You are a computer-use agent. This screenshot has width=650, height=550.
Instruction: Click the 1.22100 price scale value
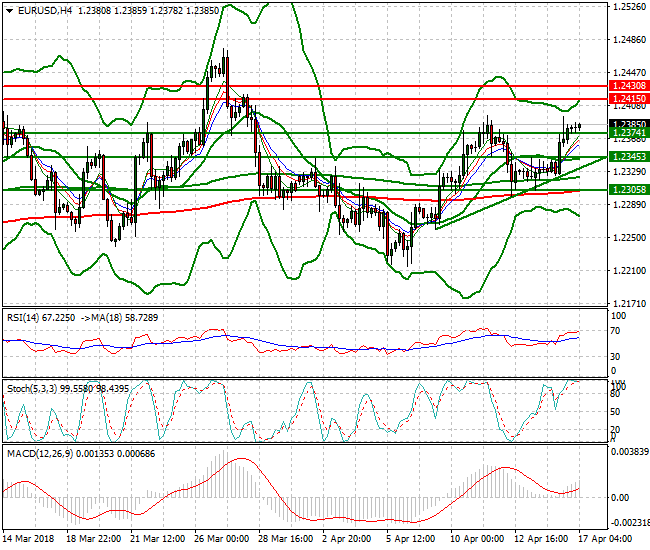click(629, 271)
